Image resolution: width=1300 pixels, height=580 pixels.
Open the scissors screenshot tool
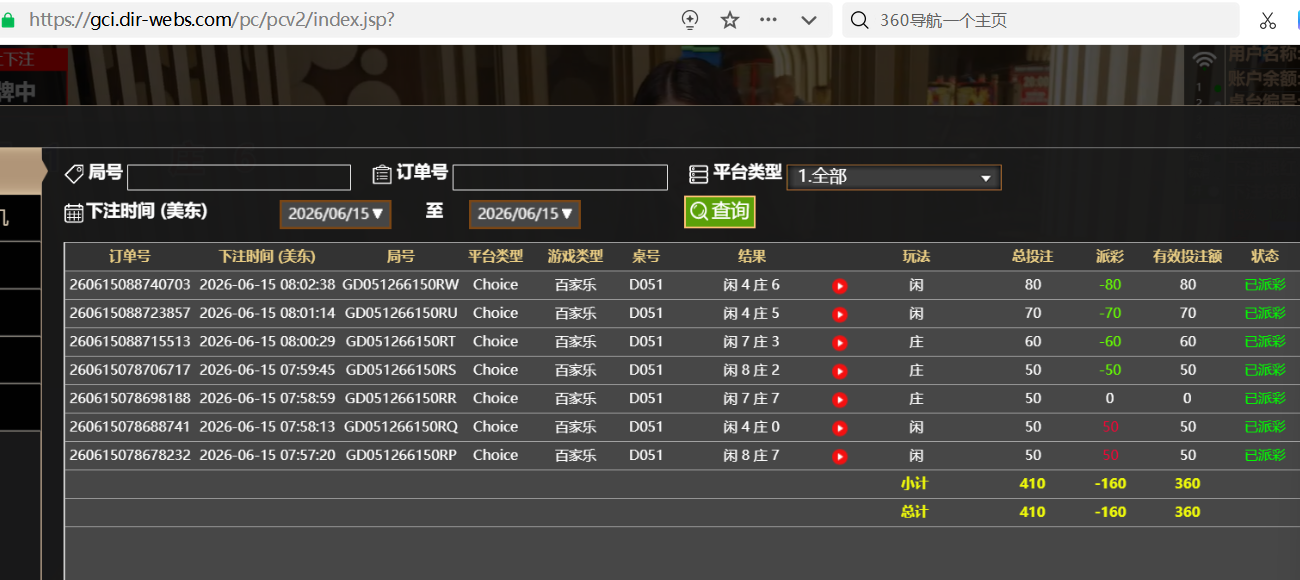point(1267,20)
